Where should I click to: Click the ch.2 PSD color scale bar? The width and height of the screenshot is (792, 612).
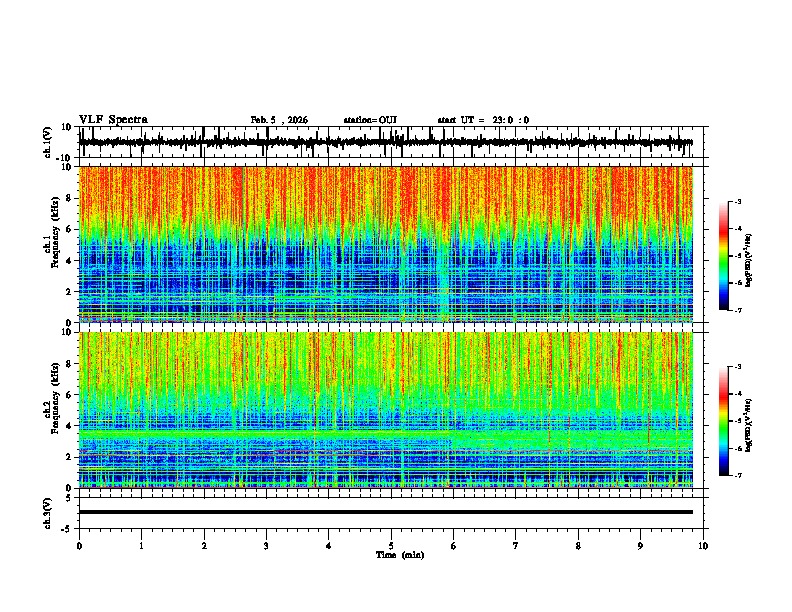723,421
